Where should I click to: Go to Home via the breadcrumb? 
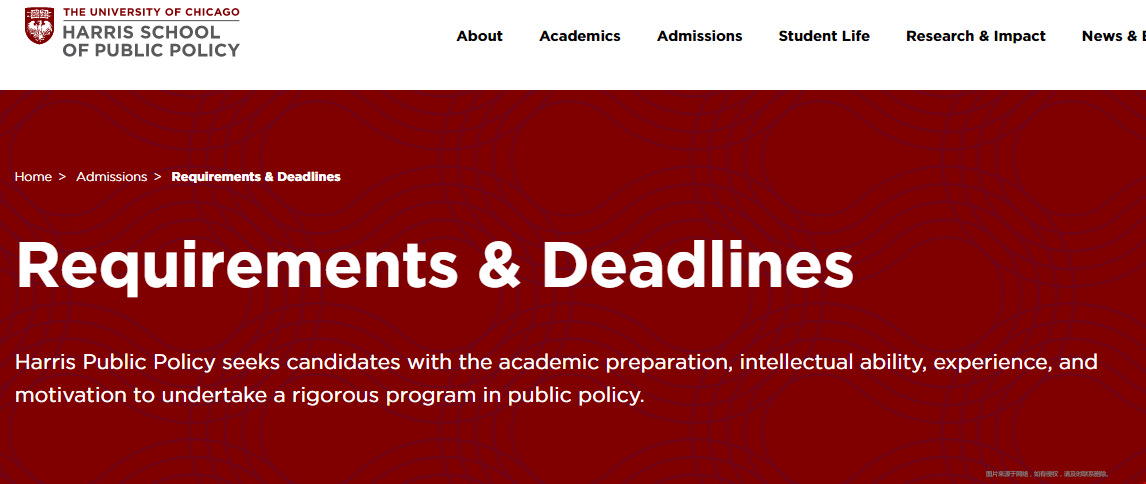[34, 177]
